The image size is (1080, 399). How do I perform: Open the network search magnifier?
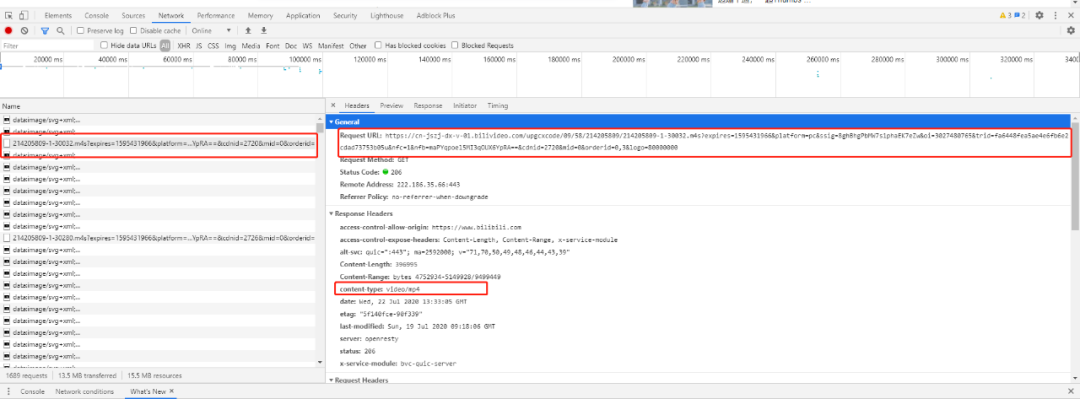tap(60, 30)
